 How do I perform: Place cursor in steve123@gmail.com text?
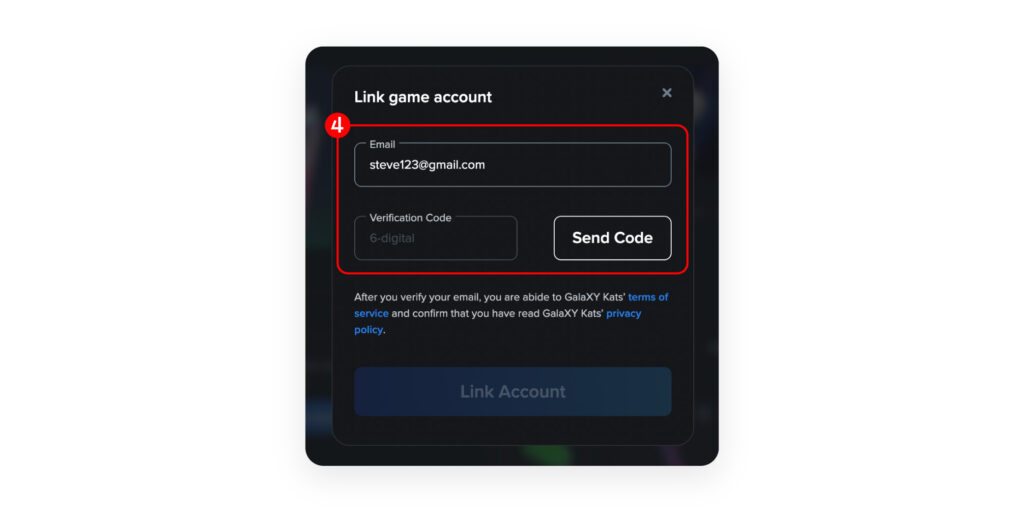427,165
